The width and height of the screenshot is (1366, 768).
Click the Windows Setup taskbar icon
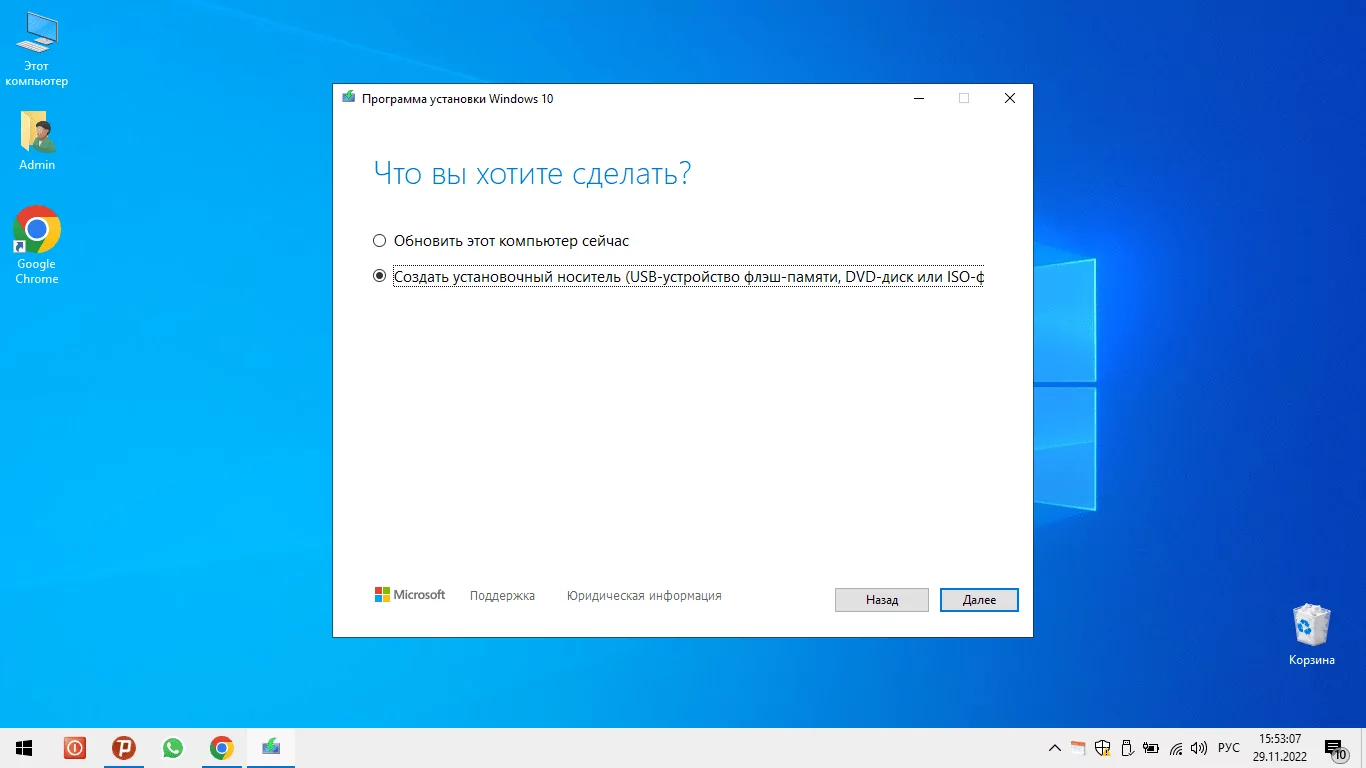pyautogui.click(x=271, y=748)
